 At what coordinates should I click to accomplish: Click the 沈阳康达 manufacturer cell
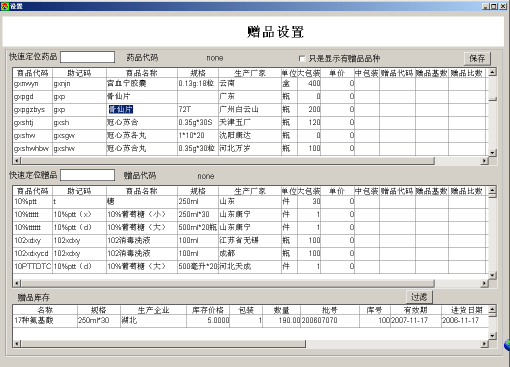(x=250, y=136)
